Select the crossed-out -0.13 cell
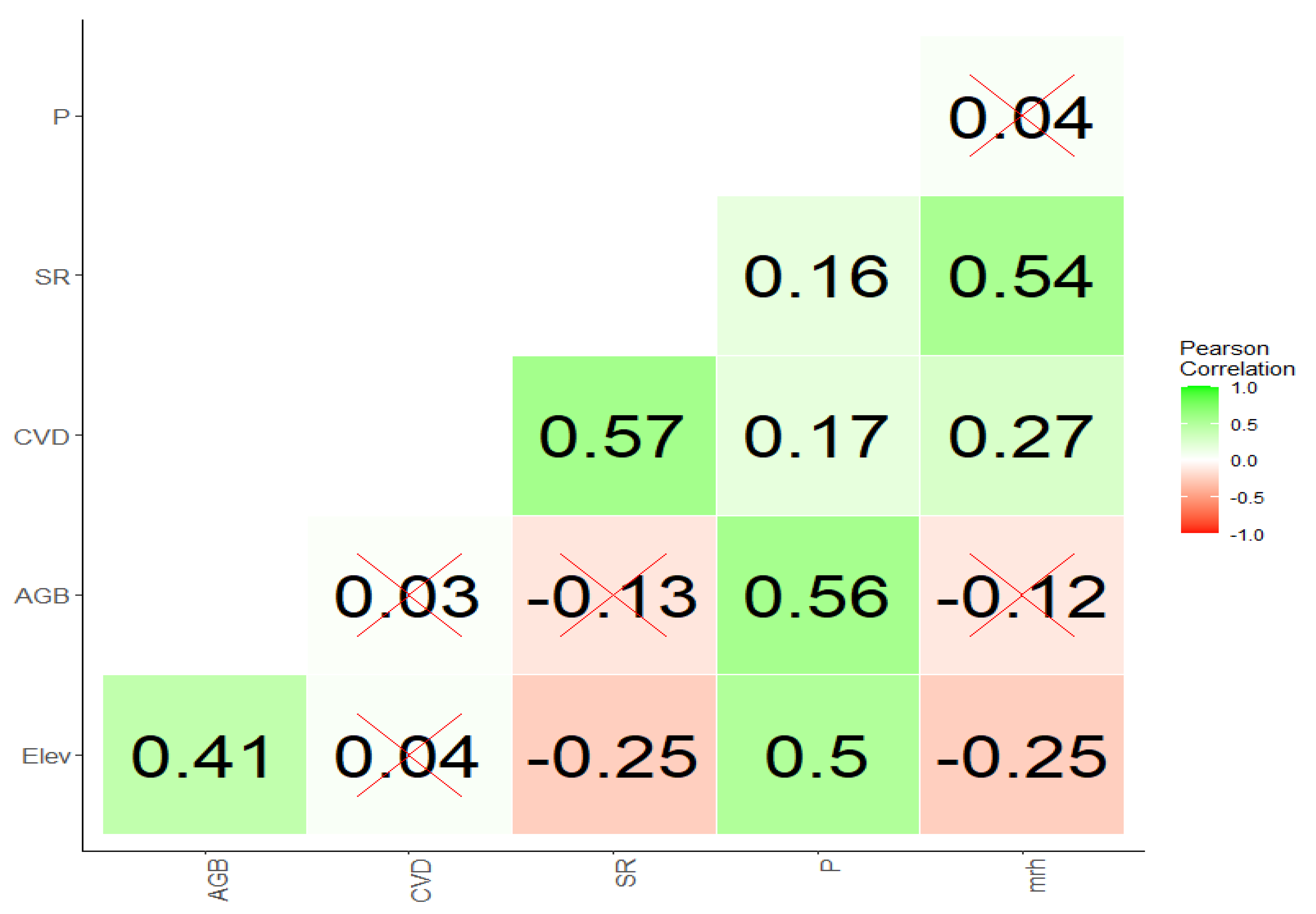 pyautogui.click(x=613, y=596)
